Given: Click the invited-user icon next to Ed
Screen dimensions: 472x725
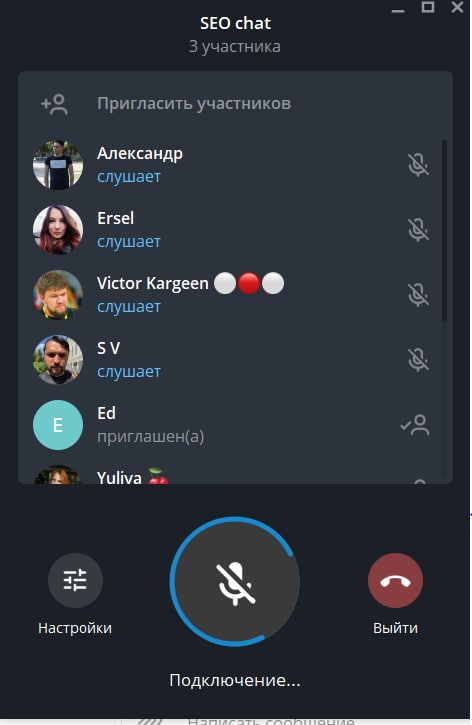Looking at the screenshot, I should tap(415, 425).
